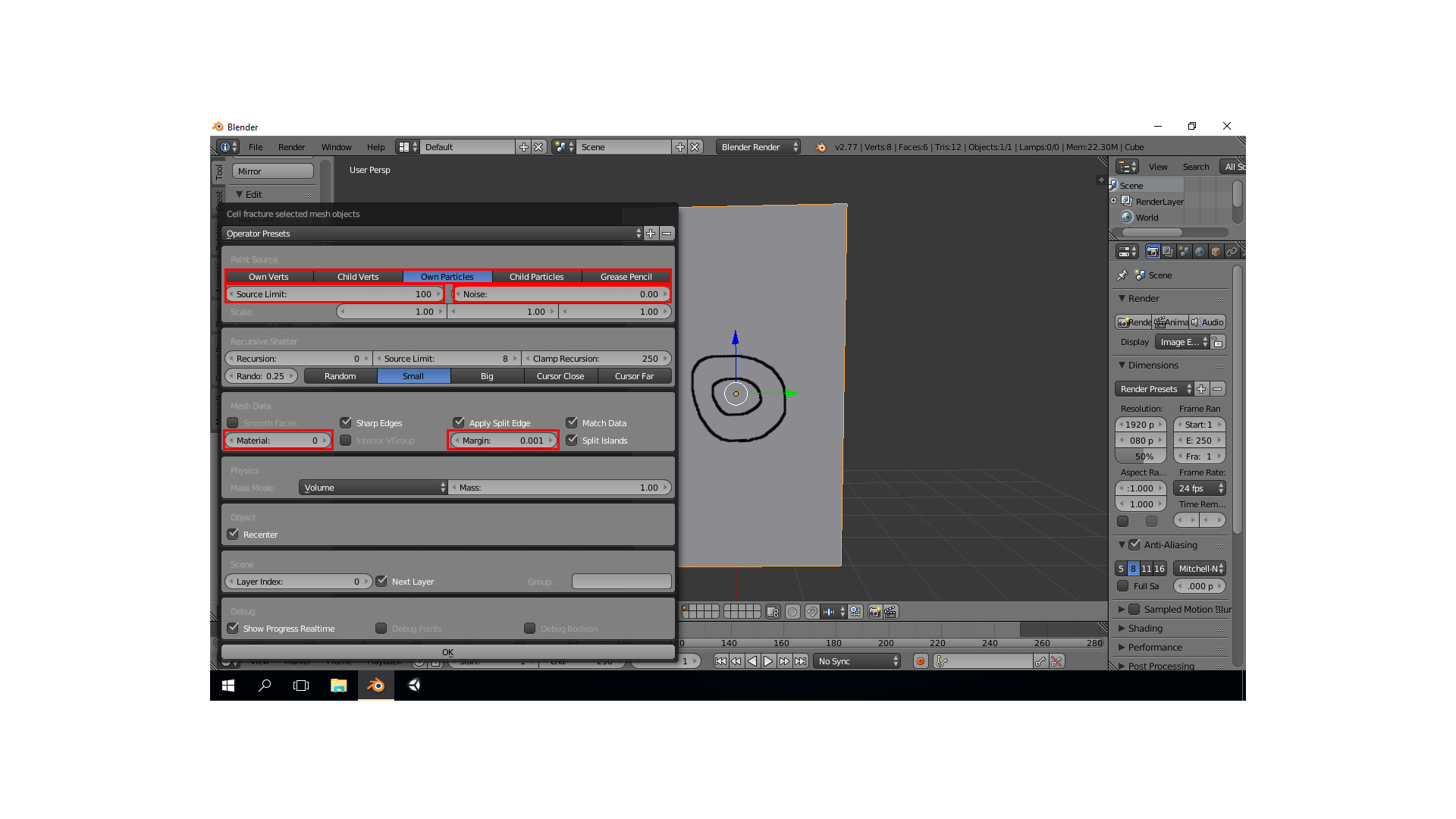Select the Own Particles point source tab

pos(447,276)
